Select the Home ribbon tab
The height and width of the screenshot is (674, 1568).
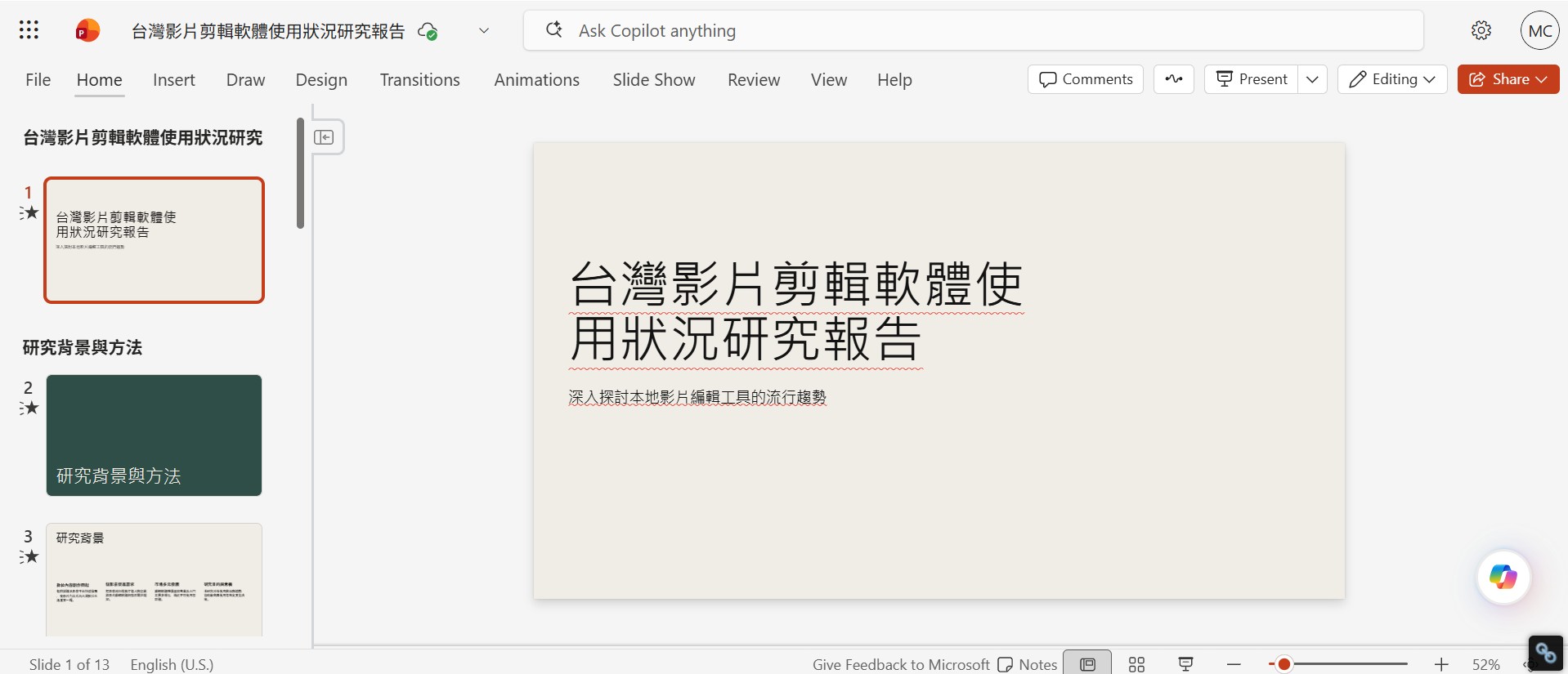[100, 80]
